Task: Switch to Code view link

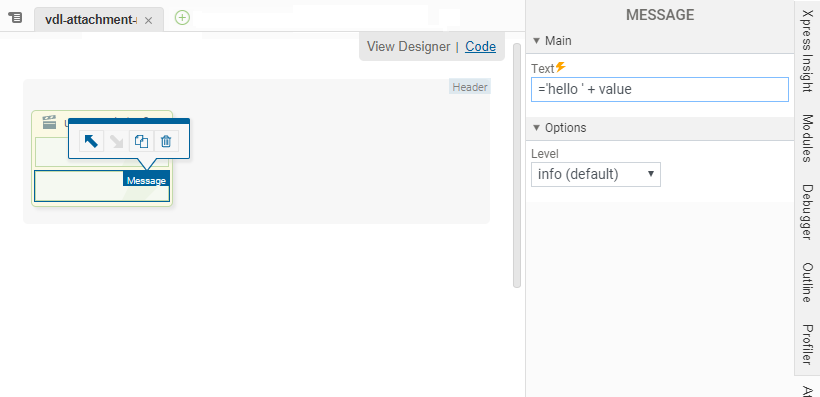Action: pos(481,47)
